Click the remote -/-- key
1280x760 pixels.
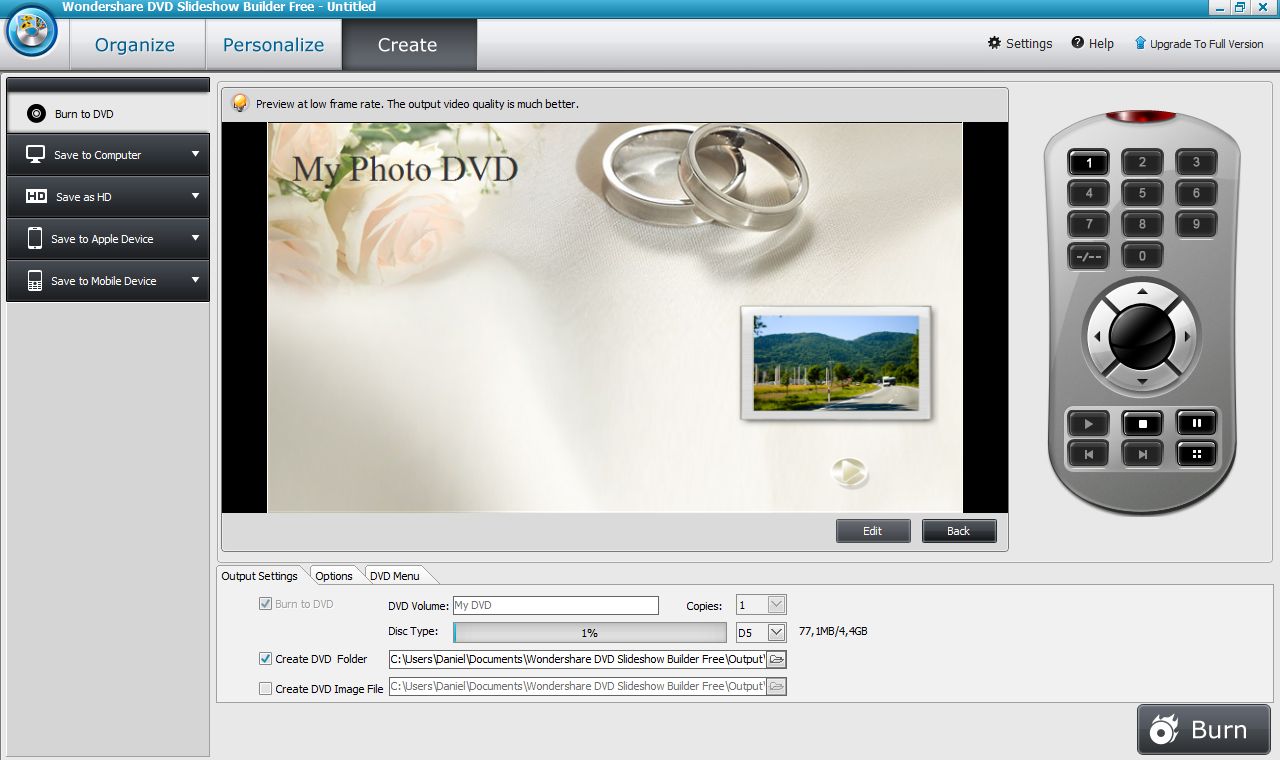click(1089, 255)
